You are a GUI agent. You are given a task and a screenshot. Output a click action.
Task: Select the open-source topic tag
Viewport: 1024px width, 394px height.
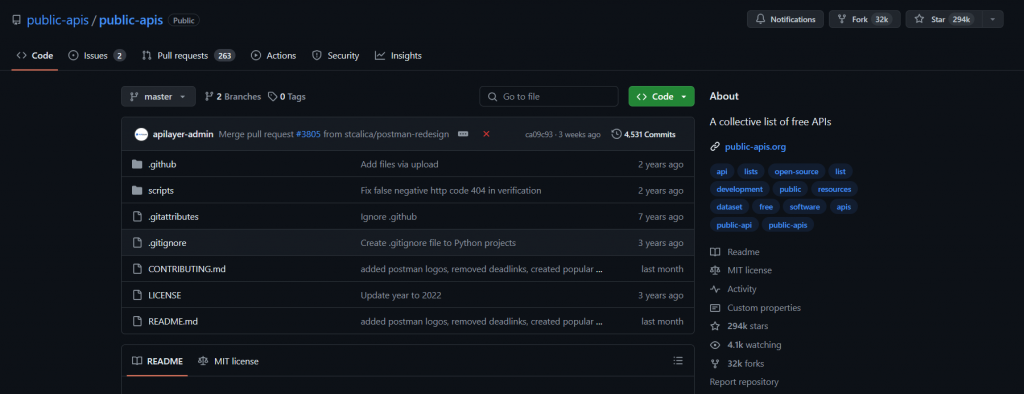(796, 171)
